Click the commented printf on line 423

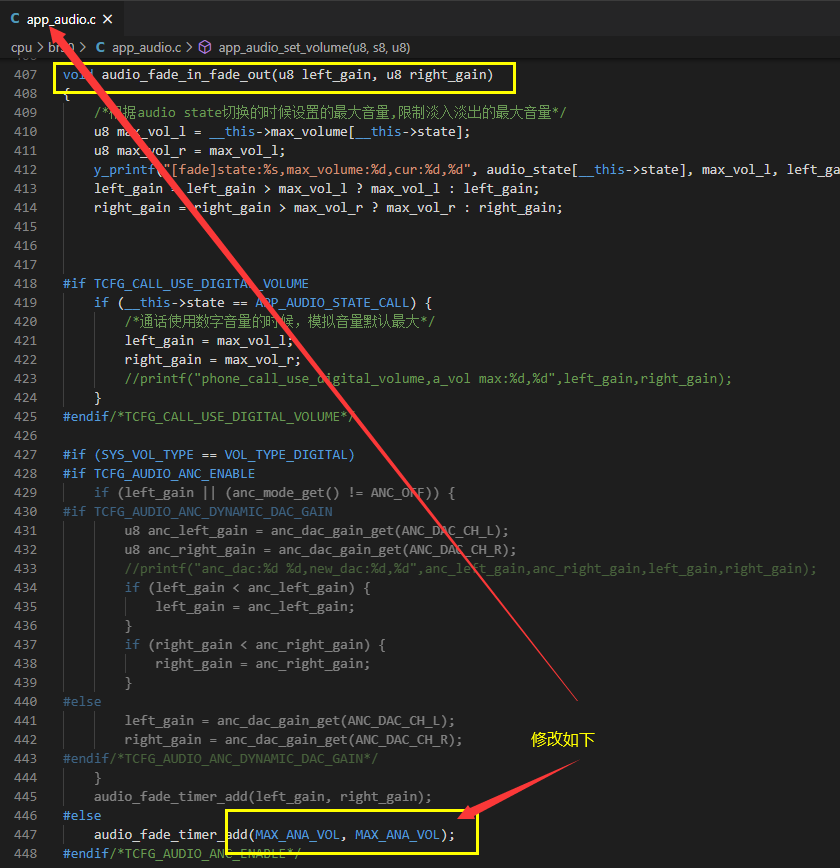click(x=428, y=379)
